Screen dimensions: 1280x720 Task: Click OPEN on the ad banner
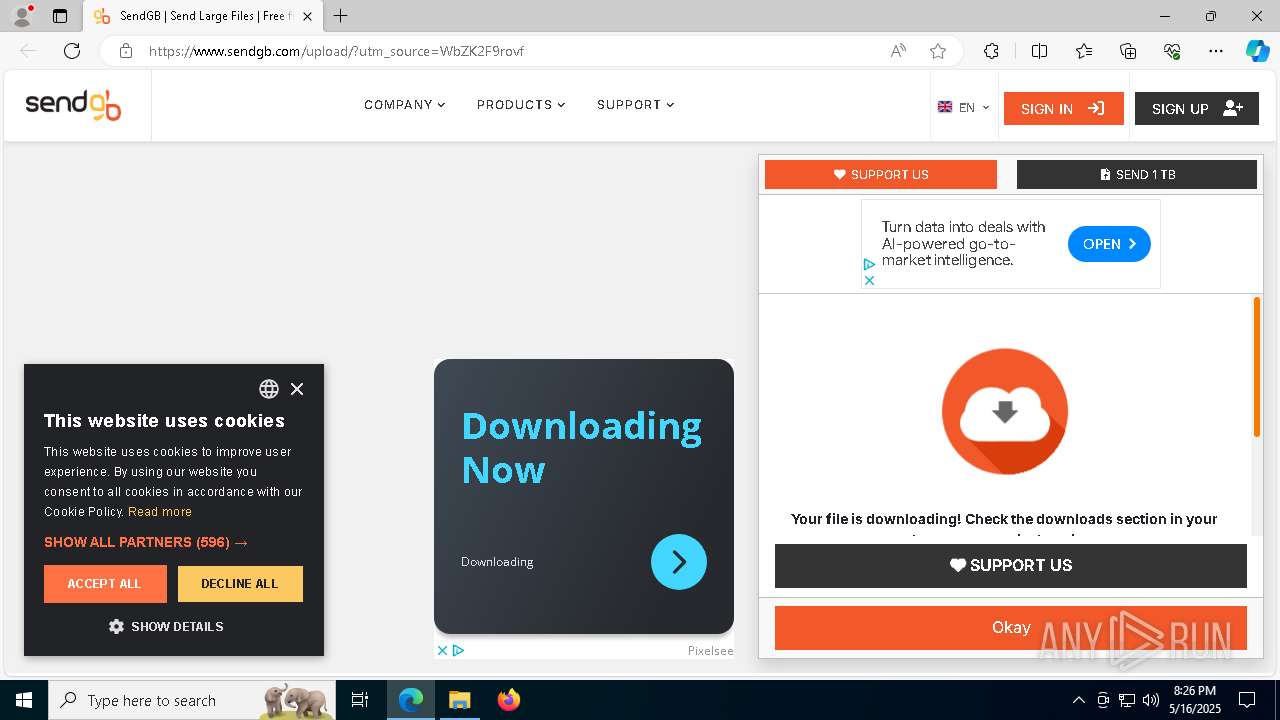(x=1109, y=244)
